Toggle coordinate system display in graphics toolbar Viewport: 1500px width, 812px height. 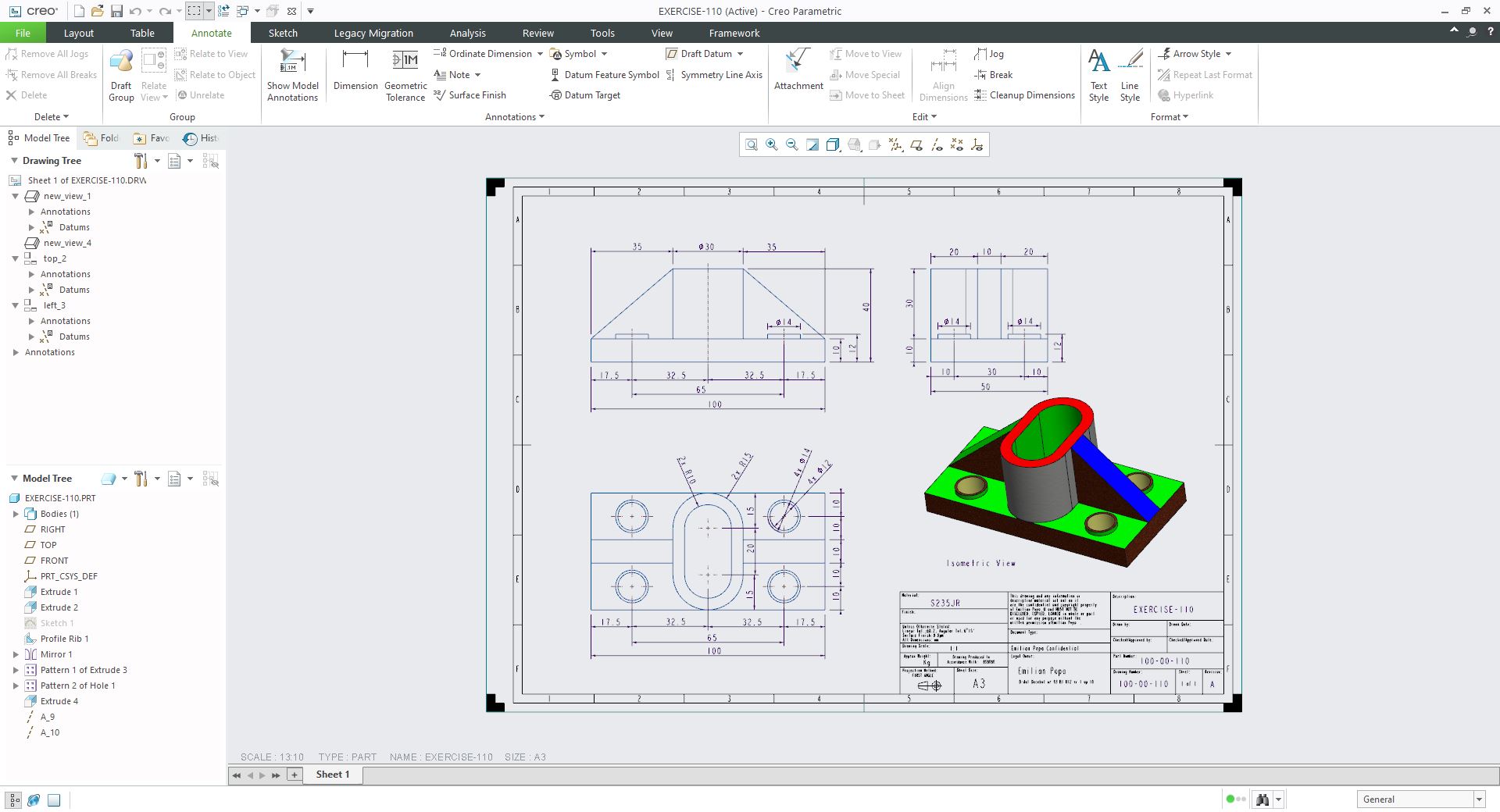977,145
